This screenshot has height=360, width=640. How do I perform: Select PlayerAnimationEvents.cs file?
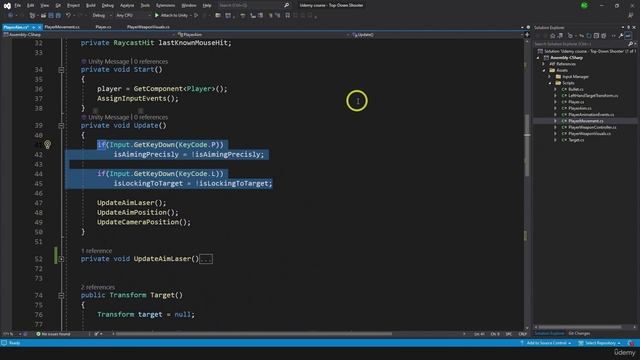(591, 115)
